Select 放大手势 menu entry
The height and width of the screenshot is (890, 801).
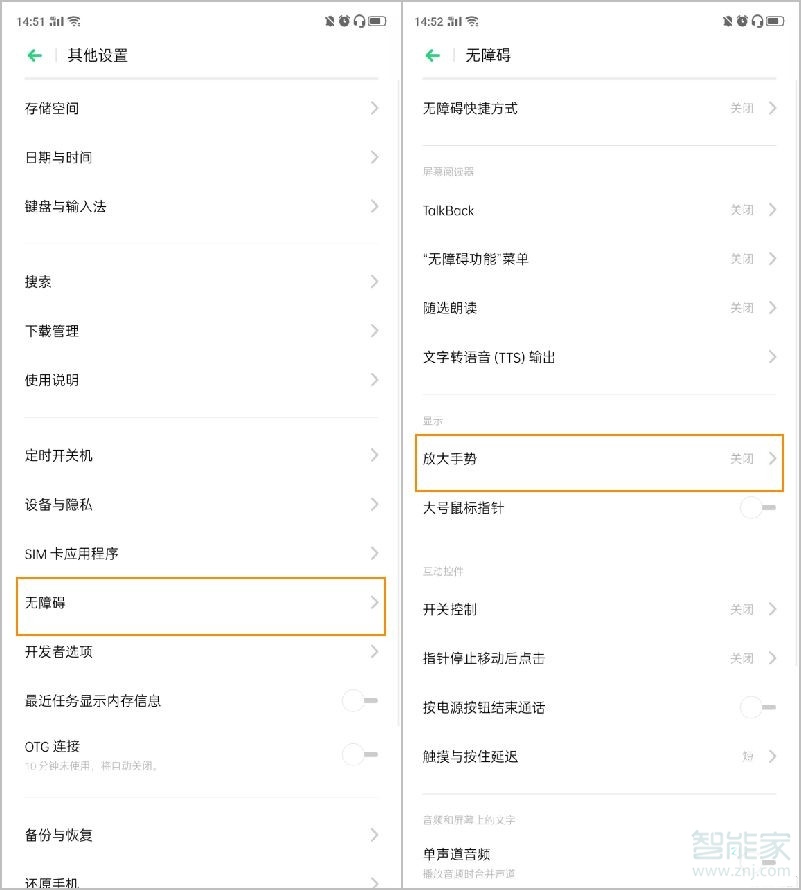point(598,459)
